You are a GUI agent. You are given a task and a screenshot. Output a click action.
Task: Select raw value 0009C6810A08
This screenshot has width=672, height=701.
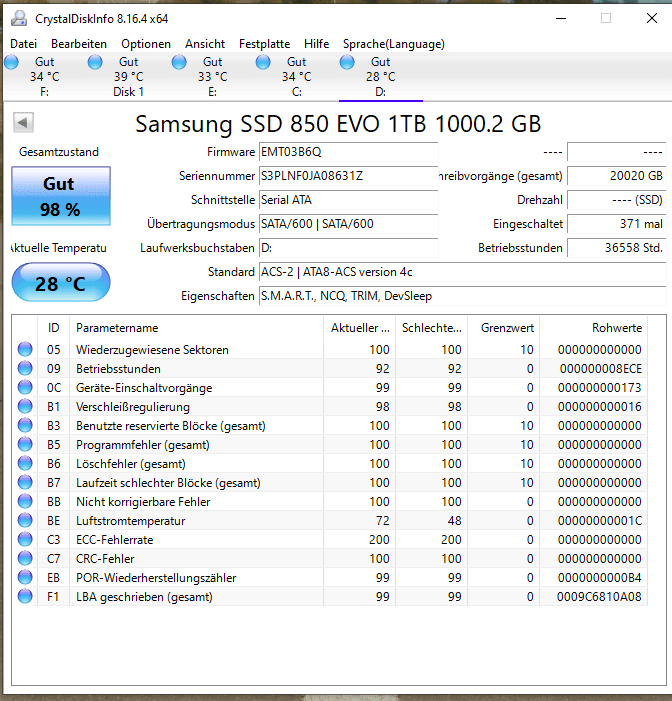599,596
